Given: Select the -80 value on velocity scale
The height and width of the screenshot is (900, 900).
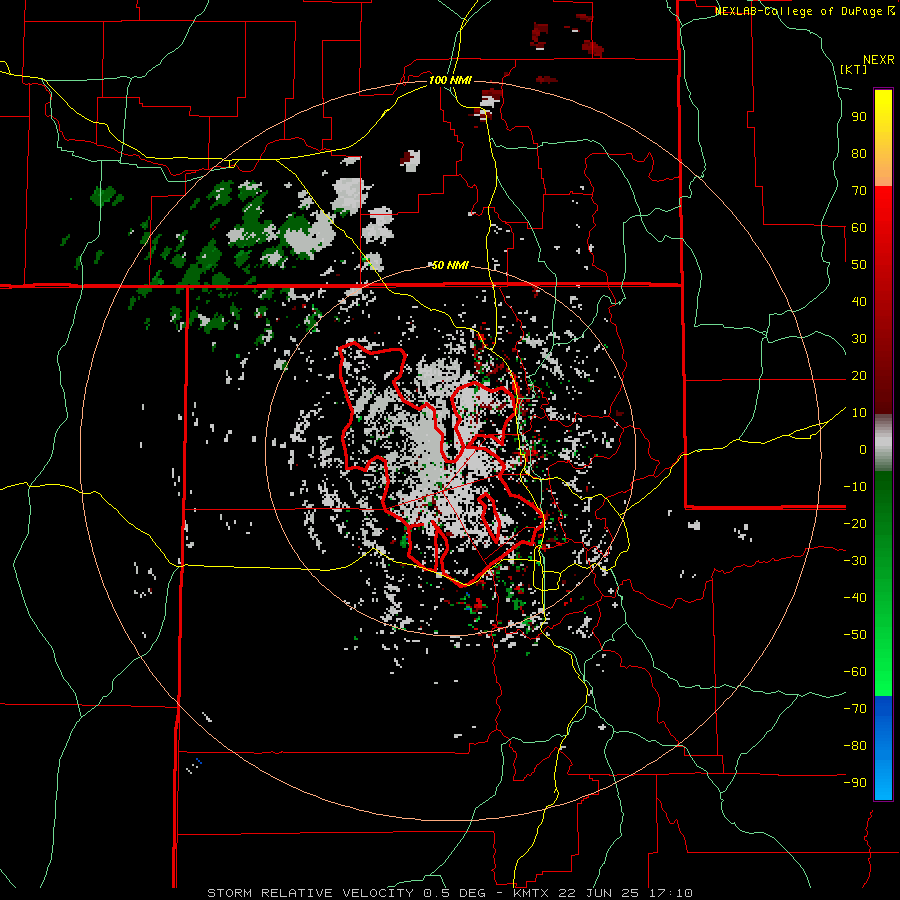Looking at the screenshot, I should pyautogui.click(x=855, y=746).
